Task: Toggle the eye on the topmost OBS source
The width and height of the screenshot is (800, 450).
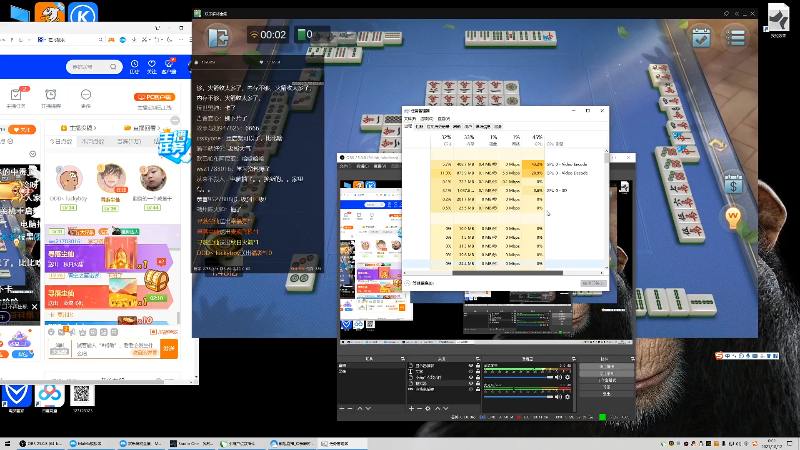Action: click(x=471, y=366)
